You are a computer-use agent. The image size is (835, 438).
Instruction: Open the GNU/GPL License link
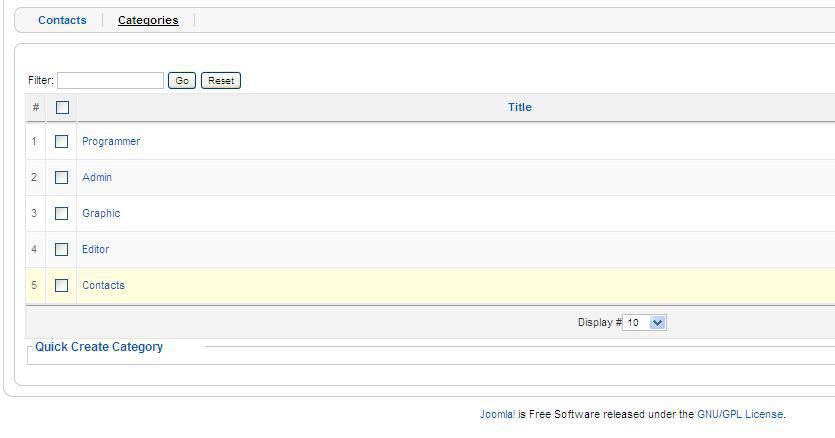click(740, 414)
